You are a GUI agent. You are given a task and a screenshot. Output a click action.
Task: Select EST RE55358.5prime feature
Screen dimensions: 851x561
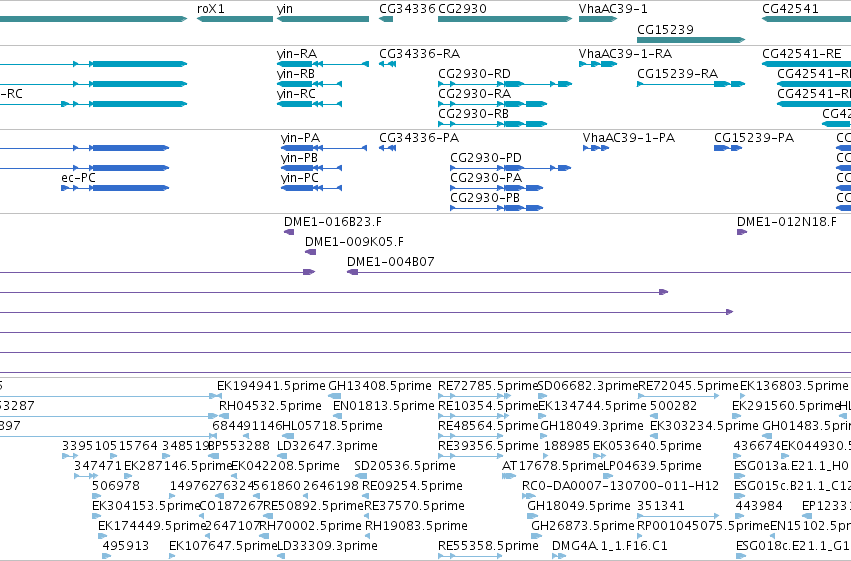click(471, 556)
